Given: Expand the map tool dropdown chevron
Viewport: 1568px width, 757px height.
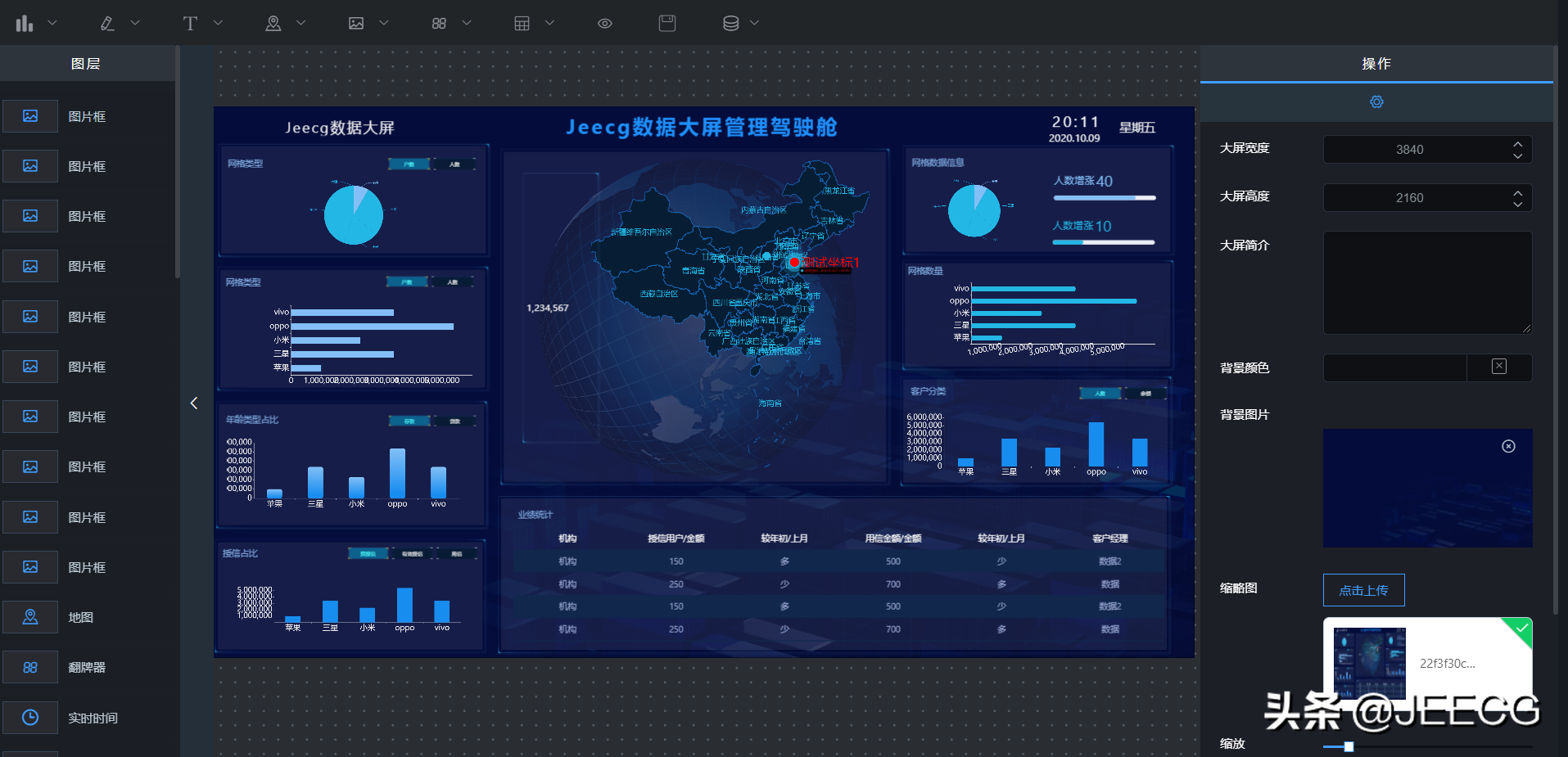Looking at the screenshot, I should click(x=300, y=23).
